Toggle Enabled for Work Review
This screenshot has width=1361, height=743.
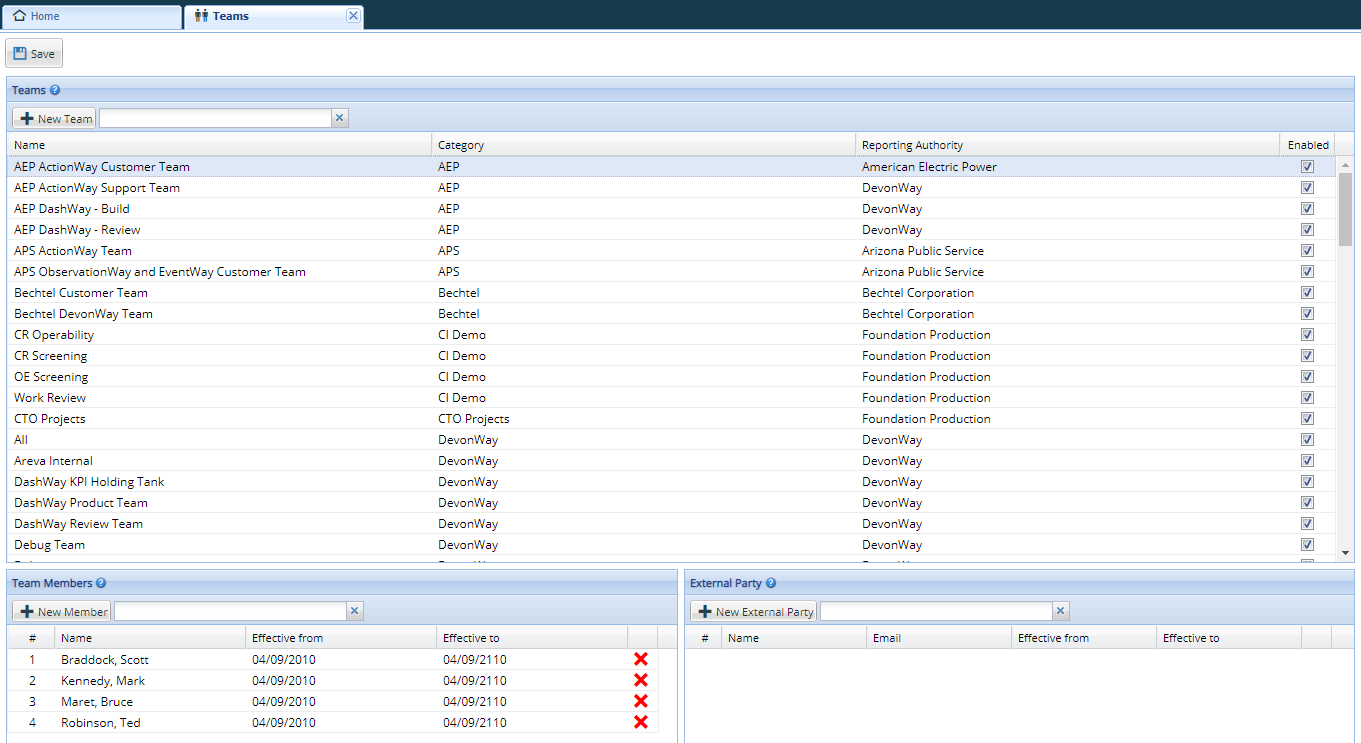click(x=1307, y=397)
